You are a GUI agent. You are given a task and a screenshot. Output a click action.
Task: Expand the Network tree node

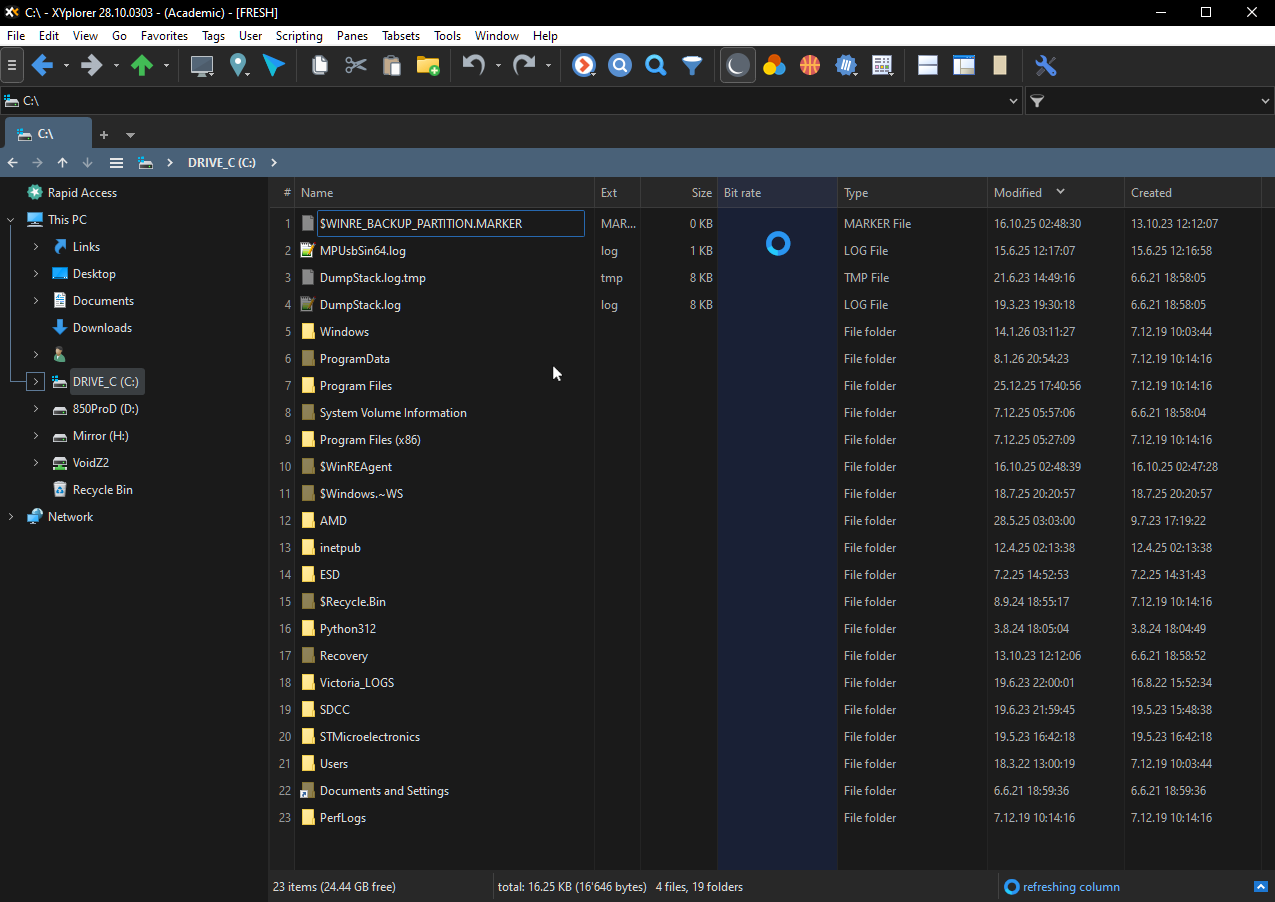click(x=11, y=517)
